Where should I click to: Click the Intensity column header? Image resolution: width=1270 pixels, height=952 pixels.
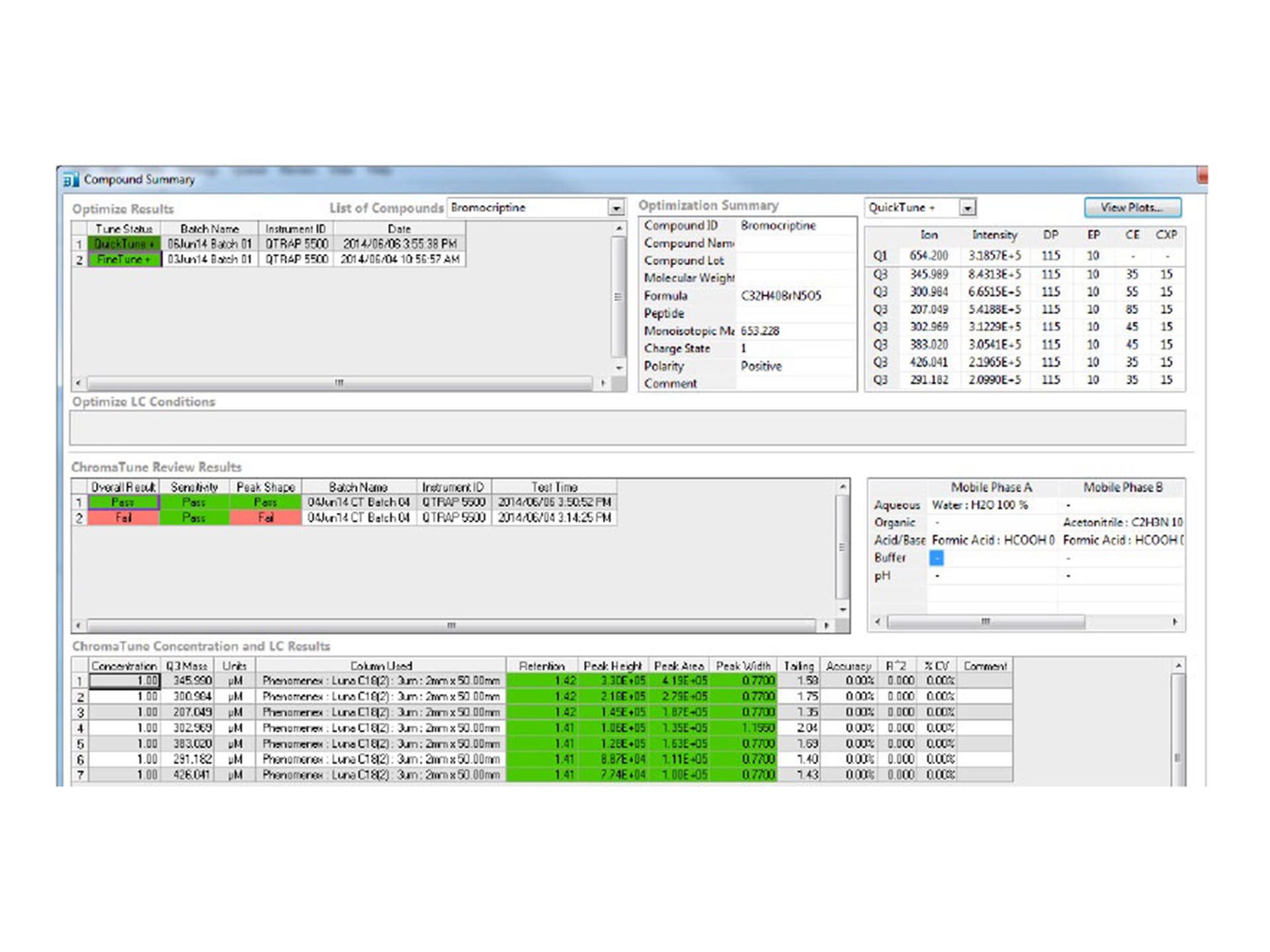click(994, 235)
